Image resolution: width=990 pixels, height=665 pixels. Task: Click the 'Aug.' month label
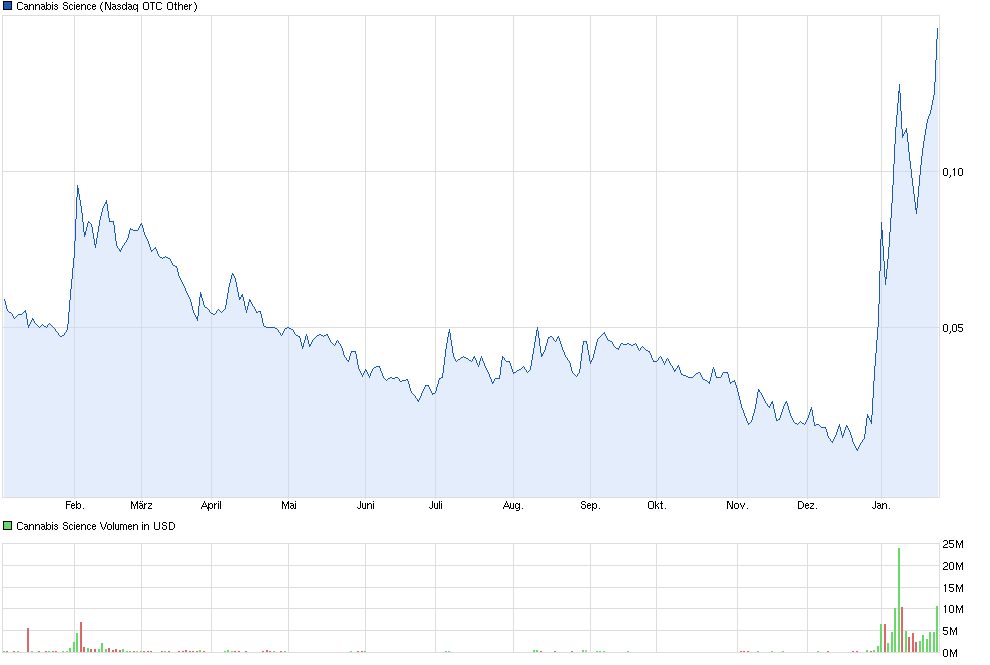click(x=513, y=505)
